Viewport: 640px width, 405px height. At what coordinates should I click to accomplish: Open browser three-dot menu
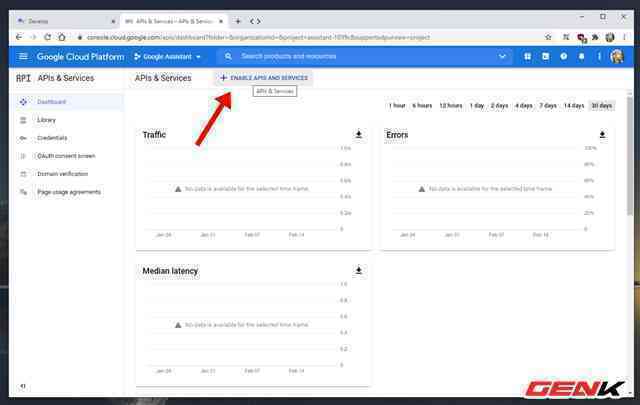tap(624, 37)
